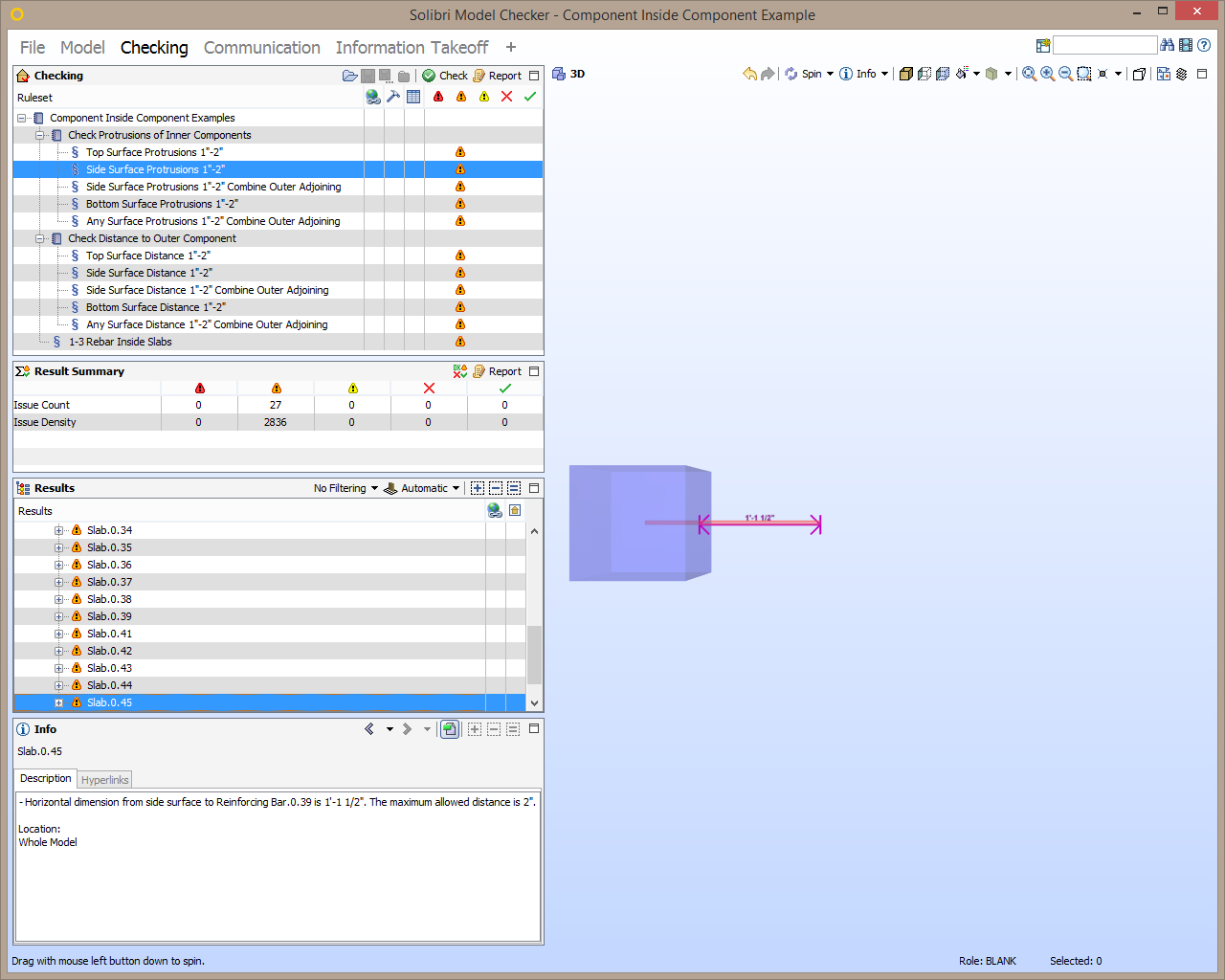Screen dimensions: 1225x980
Task: Expand the Slab.0.45 result row
Action: point(59,702)
